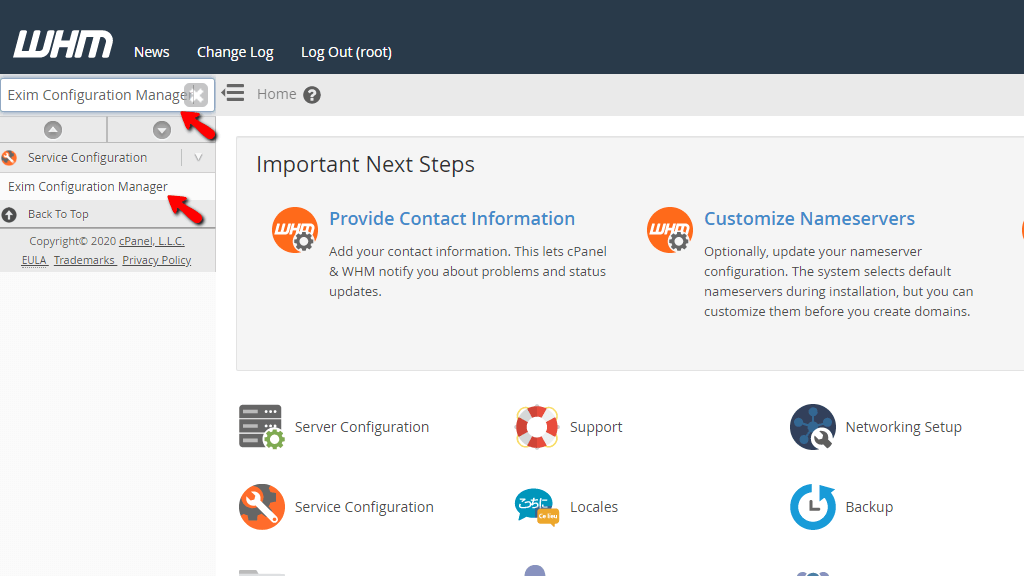
Task: Collapse the Service Configuration chevron
Action: (199, 157)
